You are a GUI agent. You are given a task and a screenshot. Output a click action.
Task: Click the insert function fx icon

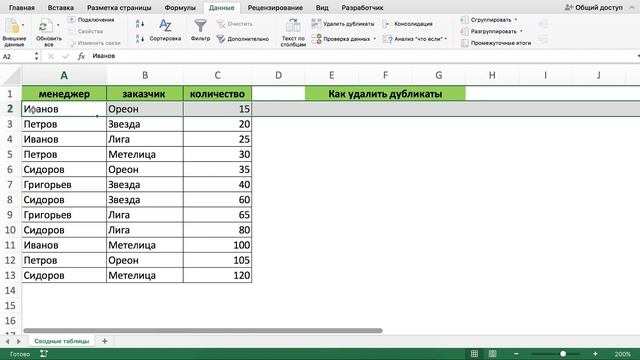click(x=81, y=56)
